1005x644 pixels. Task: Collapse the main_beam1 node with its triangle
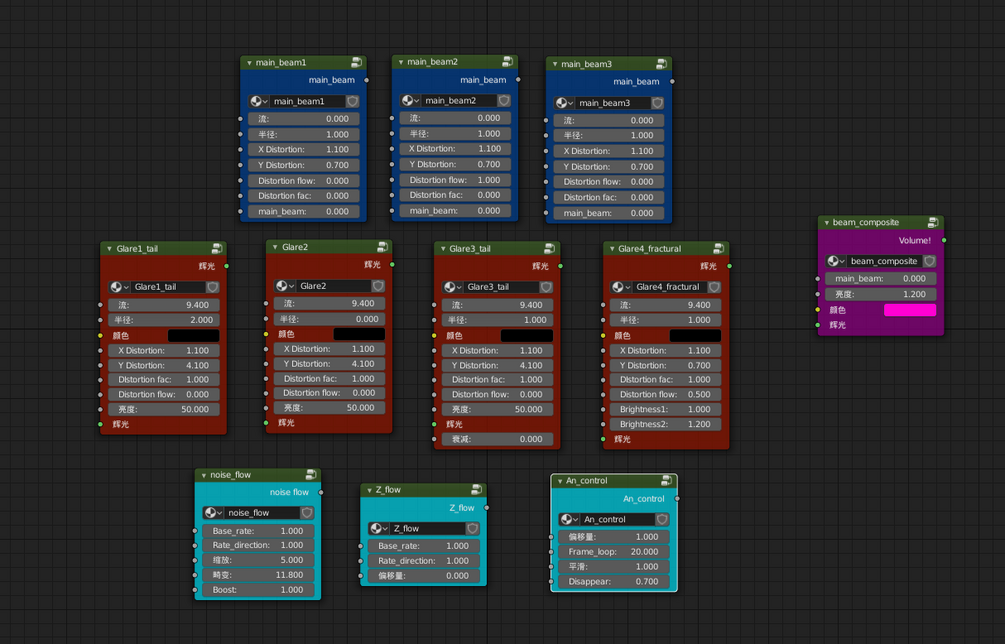pos(249,63)
